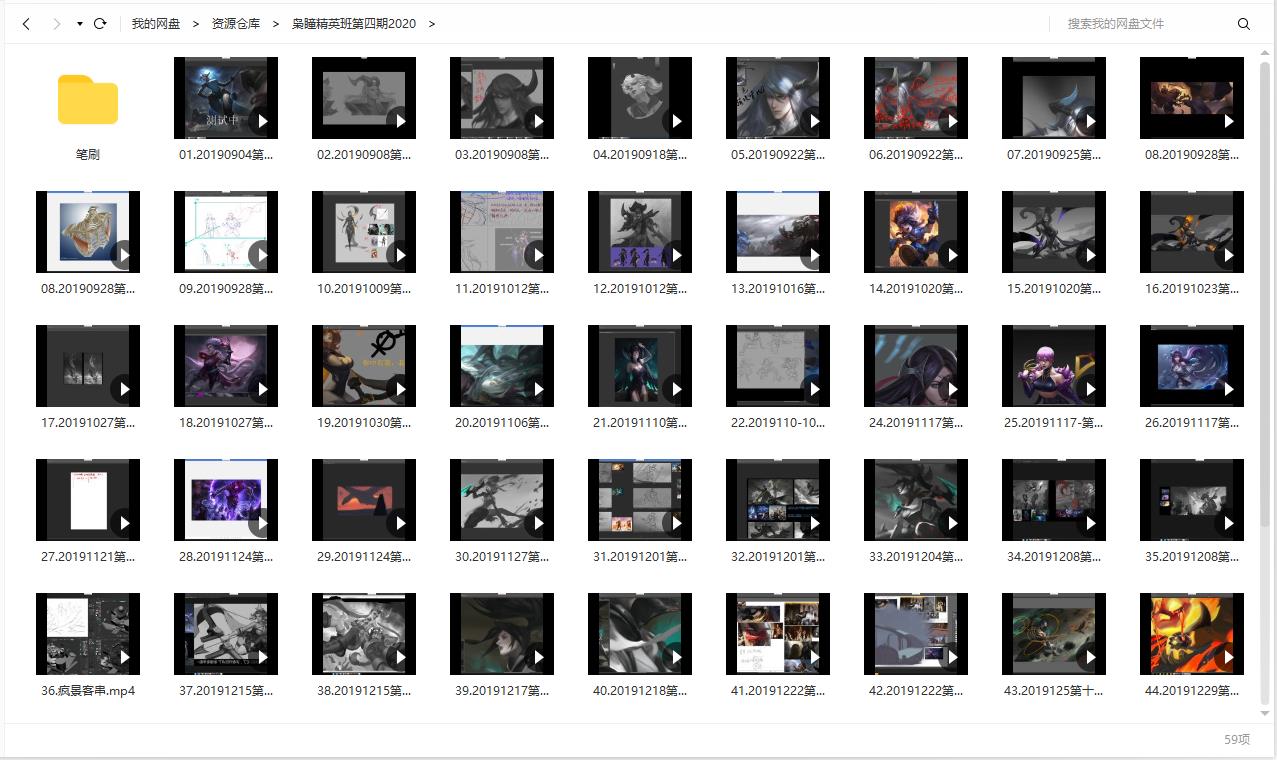Hit the play icon on 21.20191110
The image size is (1277, 760).
coord(676,389)
